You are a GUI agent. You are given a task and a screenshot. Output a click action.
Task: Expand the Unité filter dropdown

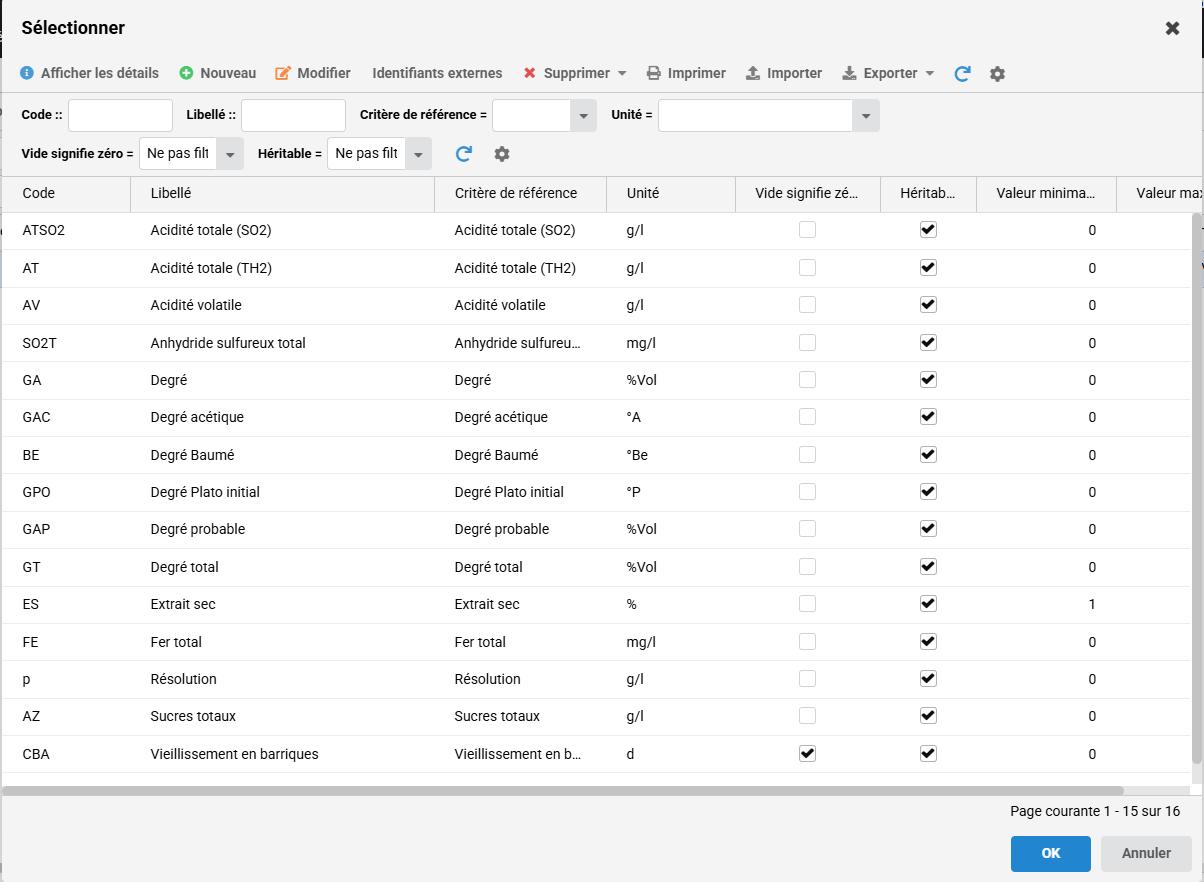click(x=866, y=116)
